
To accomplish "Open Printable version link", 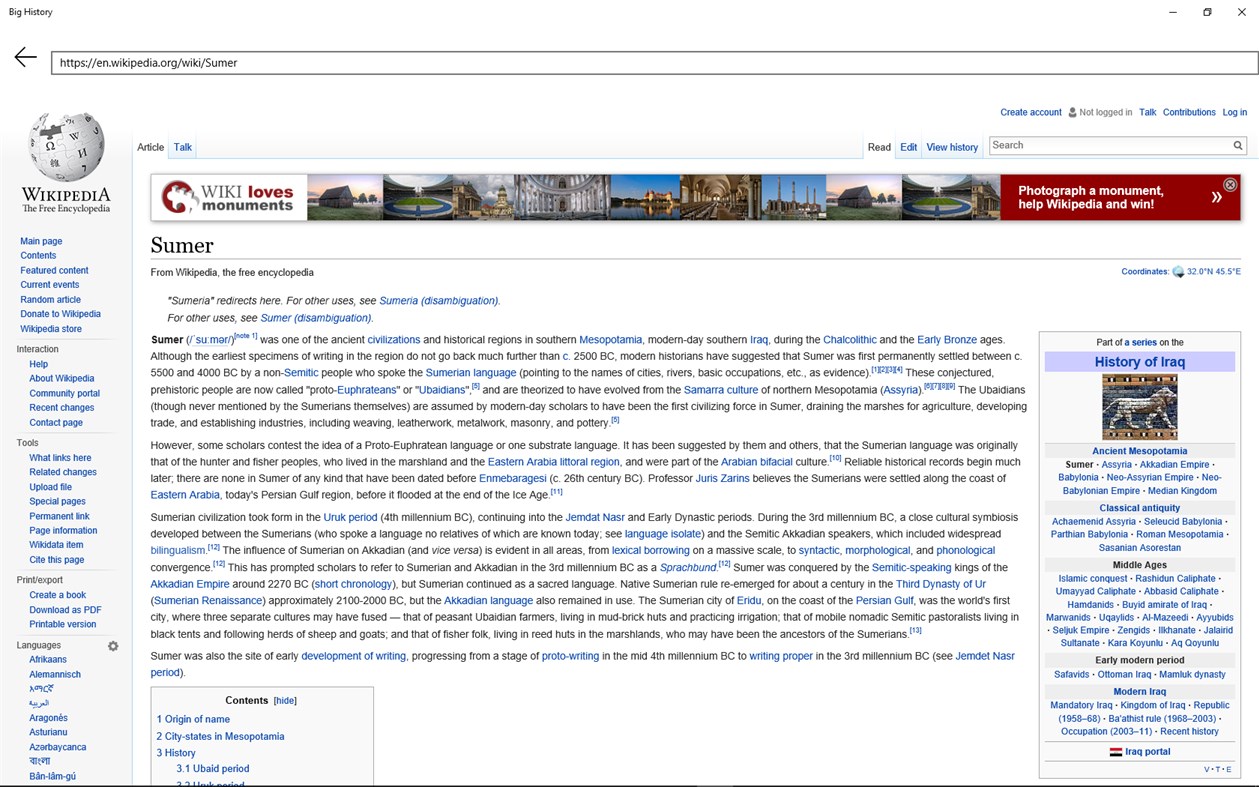I will [x=63, y=625].
